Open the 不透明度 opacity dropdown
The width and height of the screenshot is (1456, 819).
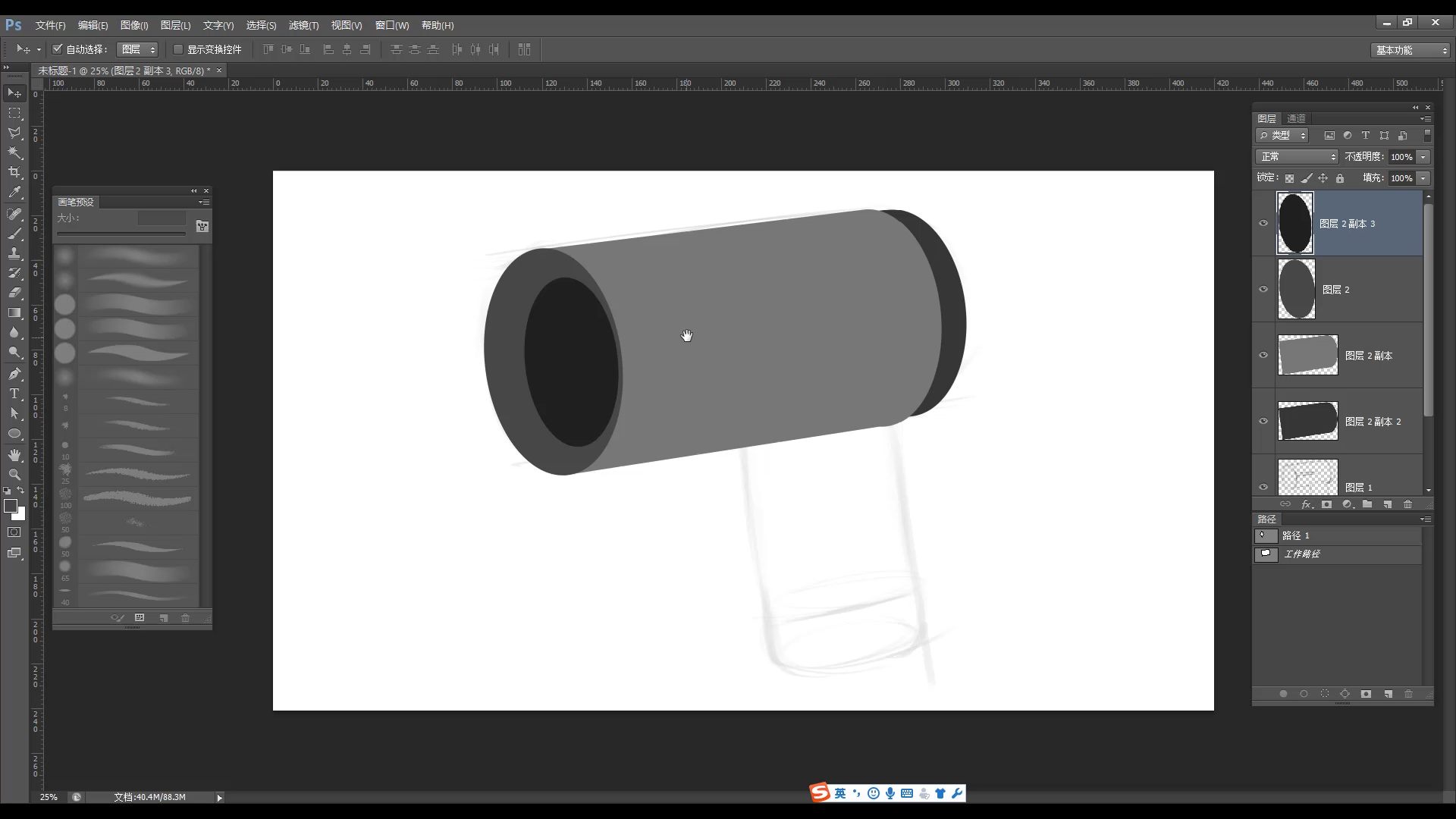pos(1424,156)
